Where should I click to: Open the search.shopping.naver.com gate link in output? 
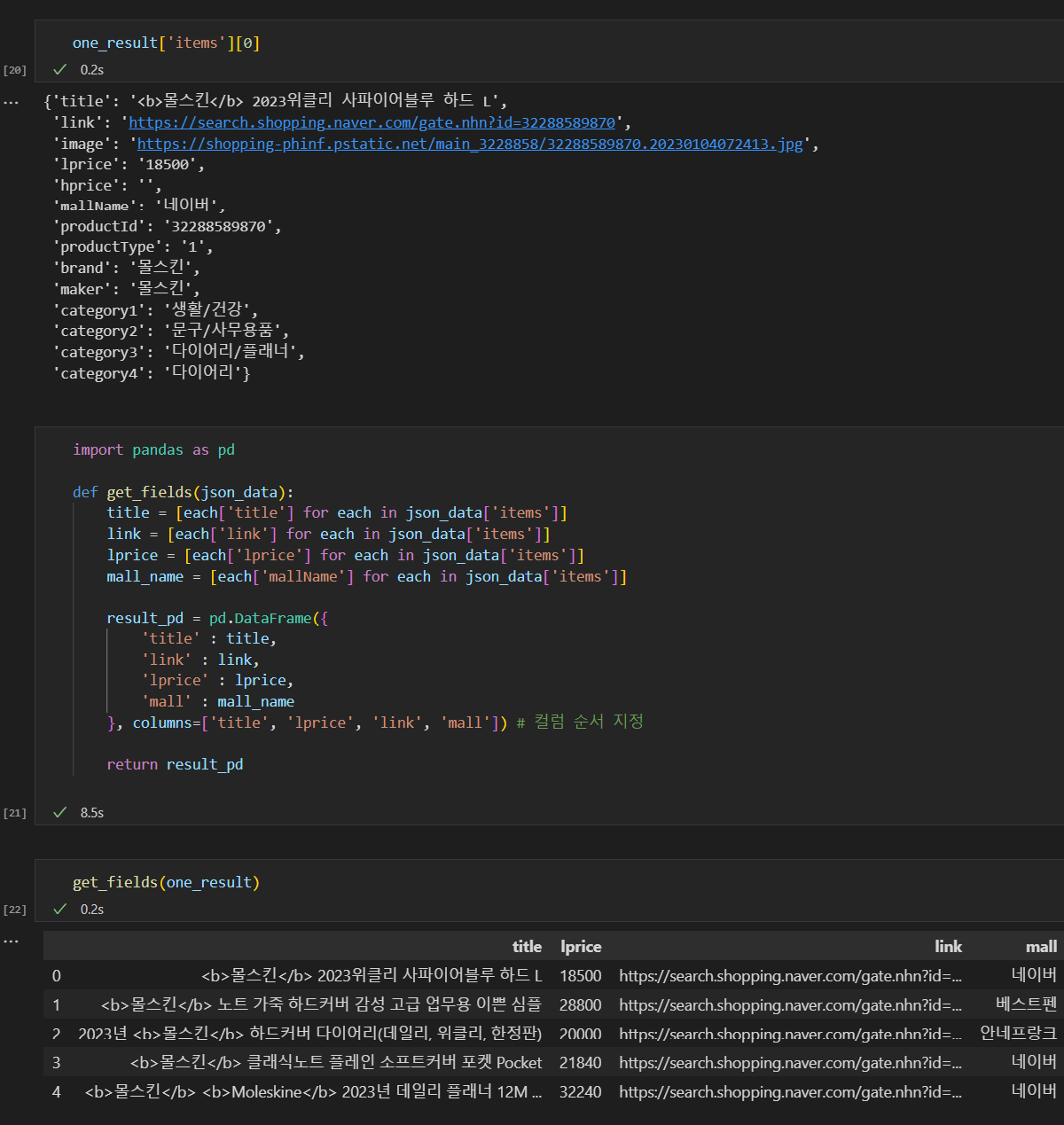point(372,122)
